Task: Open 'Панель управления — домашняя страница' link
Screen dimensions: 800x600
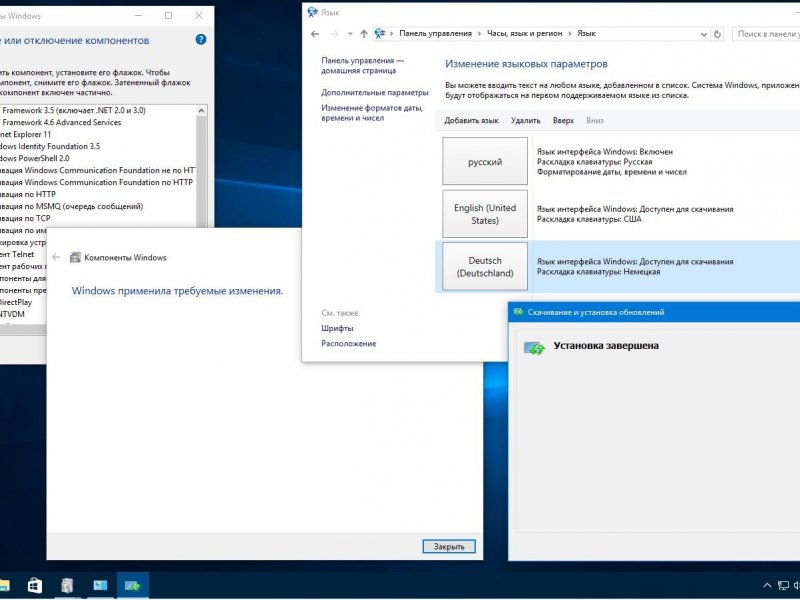Action: 362,65
